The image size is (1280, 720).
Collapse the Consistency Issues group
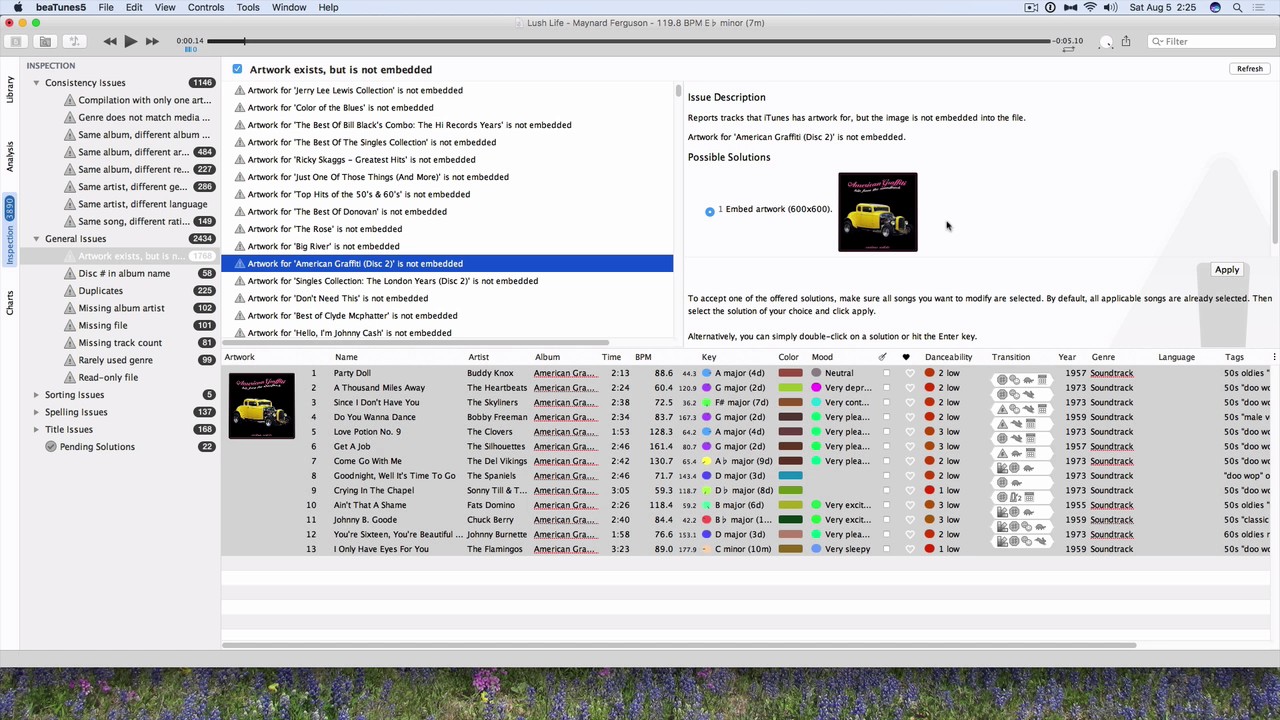point(36,83)
